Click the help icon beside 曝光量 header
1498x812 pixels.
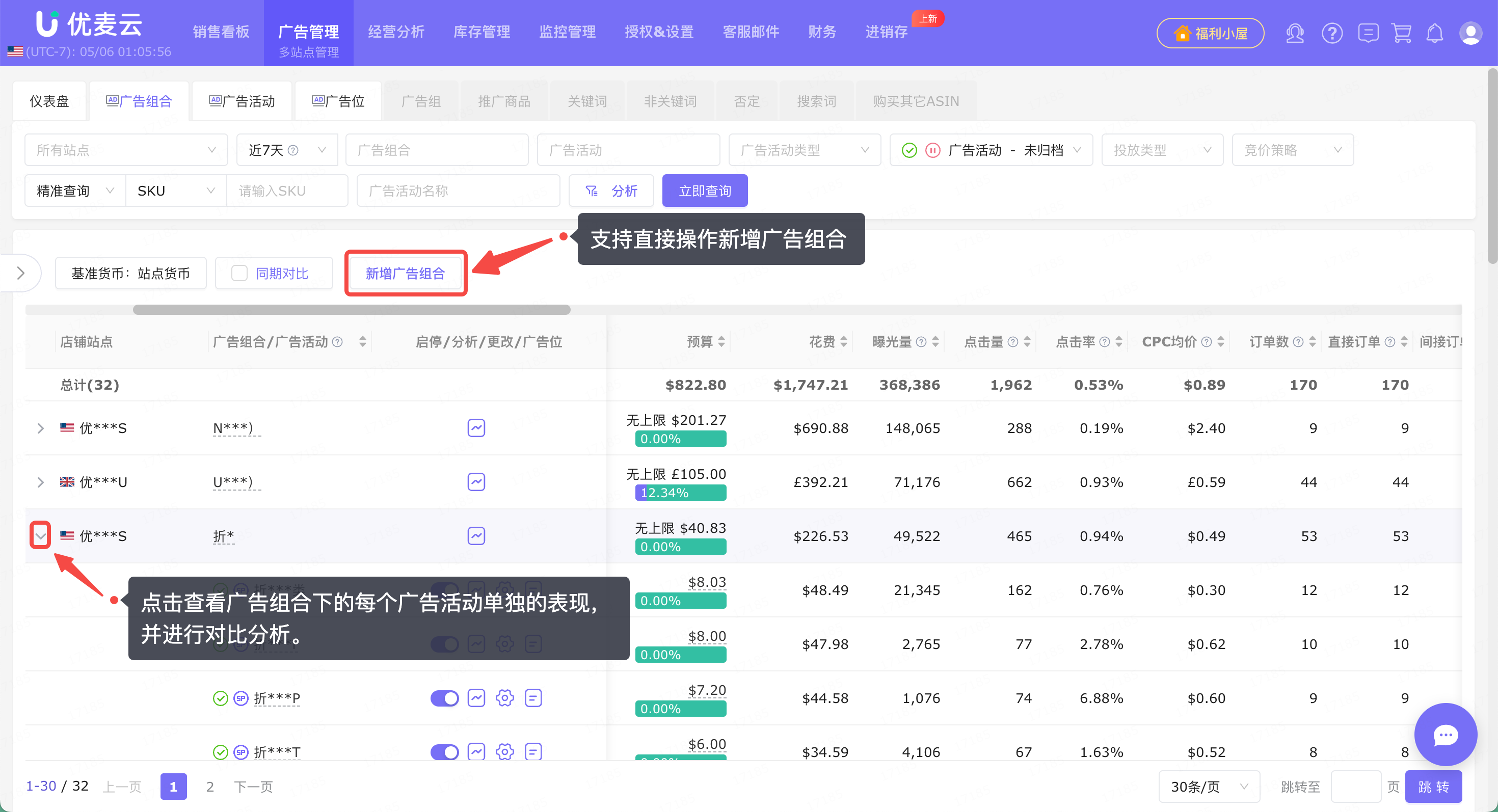(921, 342)
